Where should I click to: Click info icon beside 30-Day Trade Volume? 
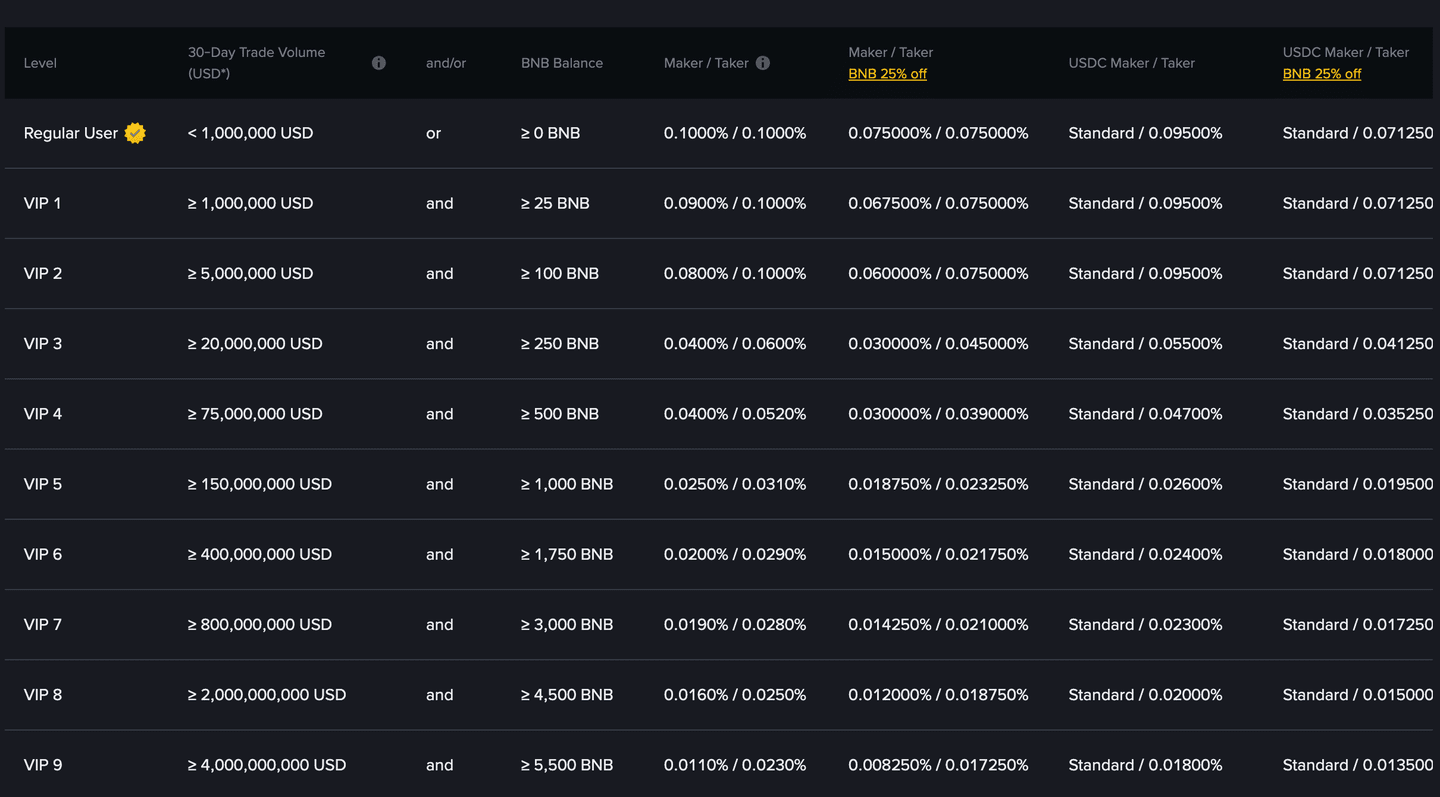pyautogui.click(x=379, y=63)
